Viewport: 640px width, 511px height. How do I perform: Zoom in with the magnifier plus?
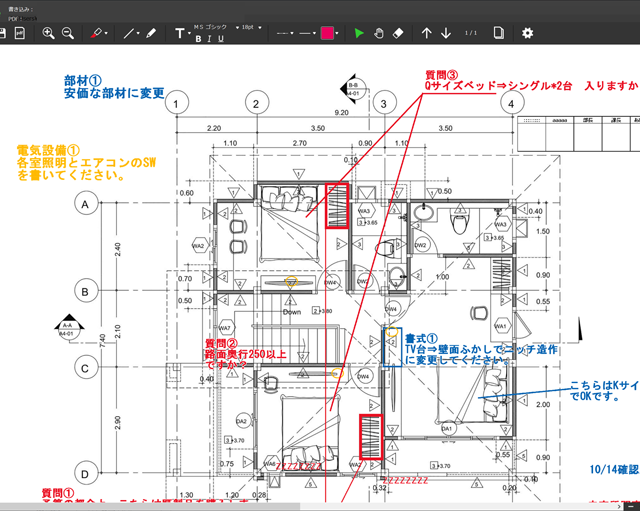click(48, 33)
